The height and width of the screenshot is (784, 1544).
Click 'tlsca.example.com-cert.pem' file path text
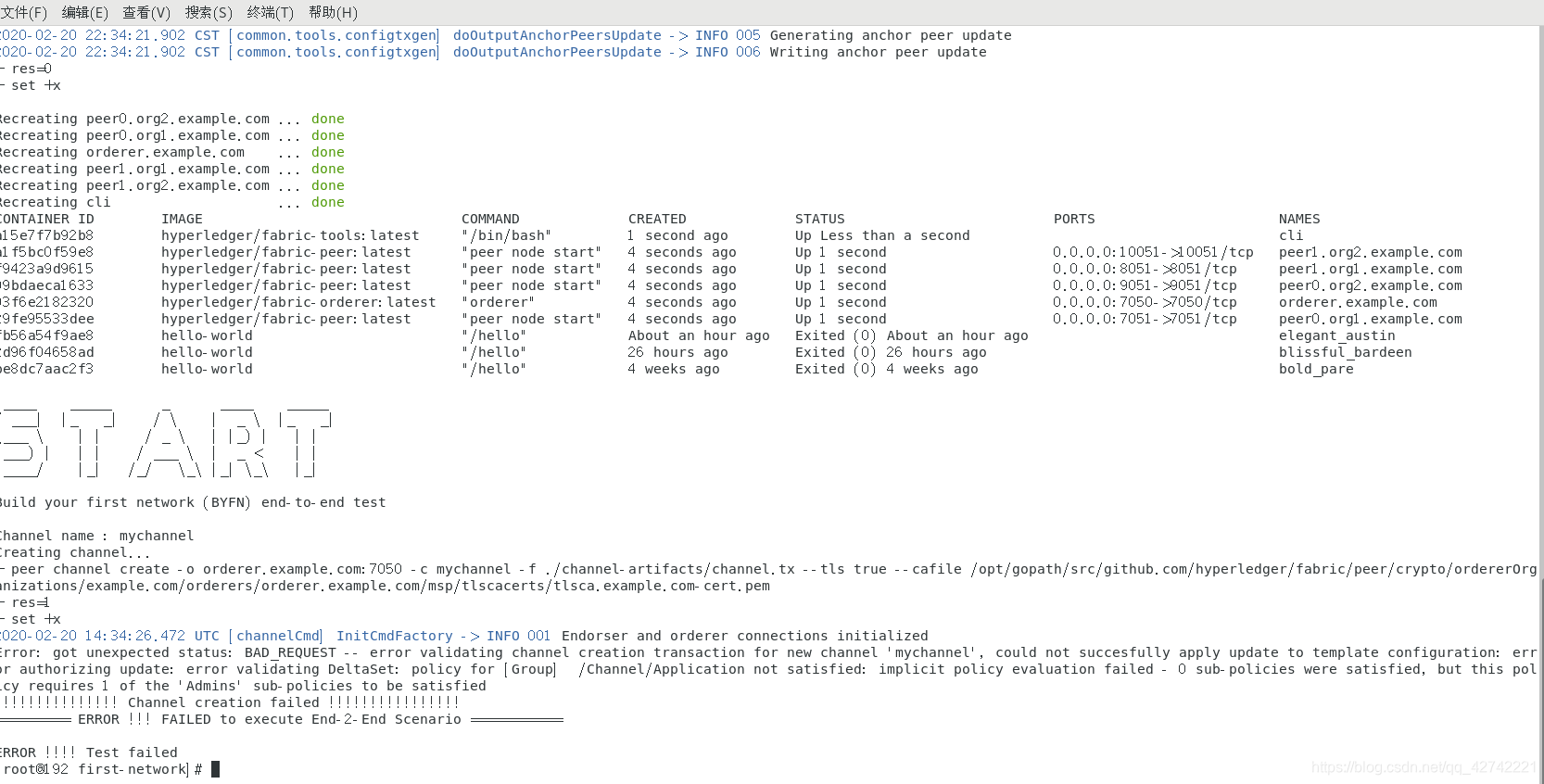click(662, 586)
